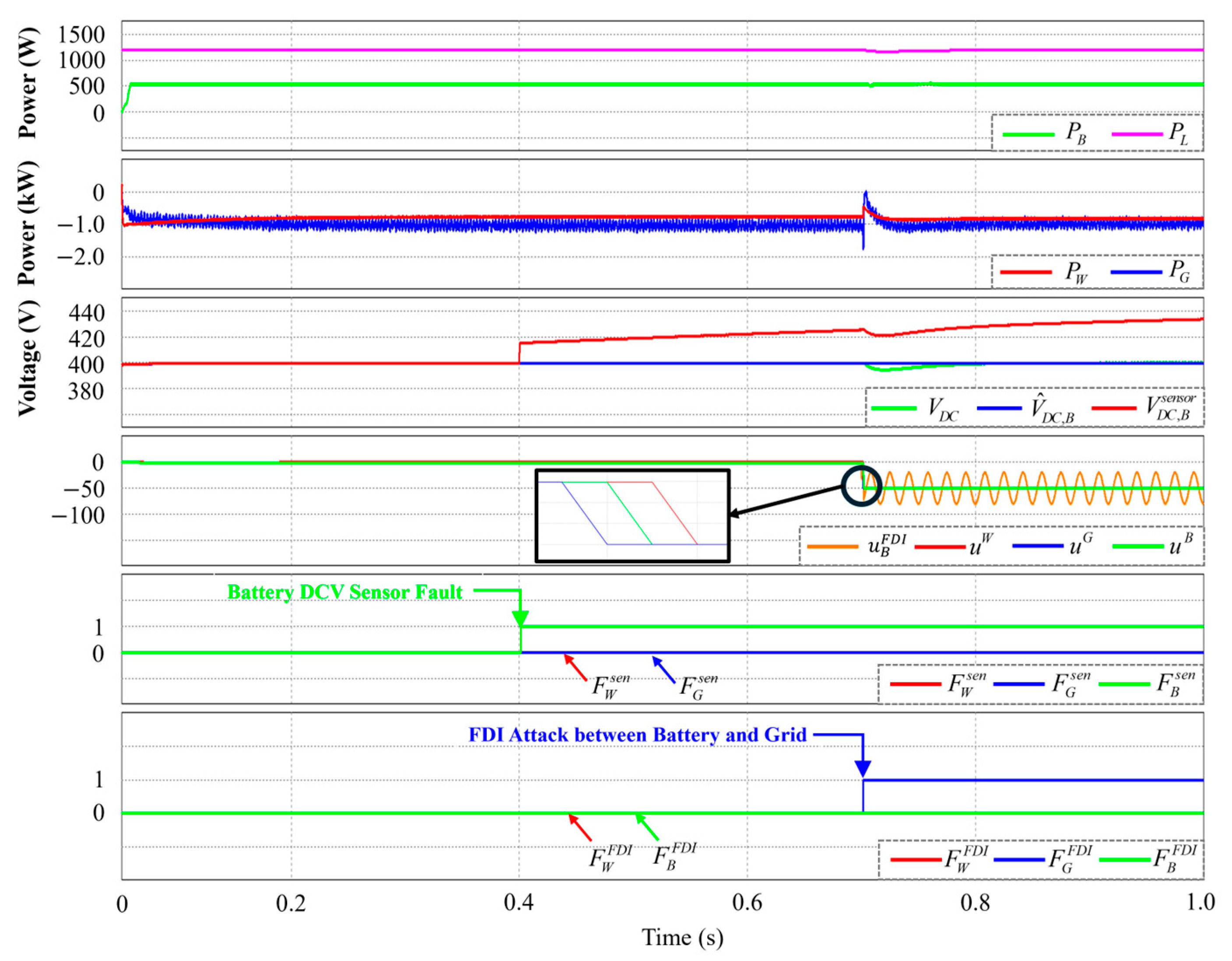The width and height of the screenshot is (1232, 961).
Task: Click the magenta P_L legend line swatch
Action: [x=1137, y=134]
